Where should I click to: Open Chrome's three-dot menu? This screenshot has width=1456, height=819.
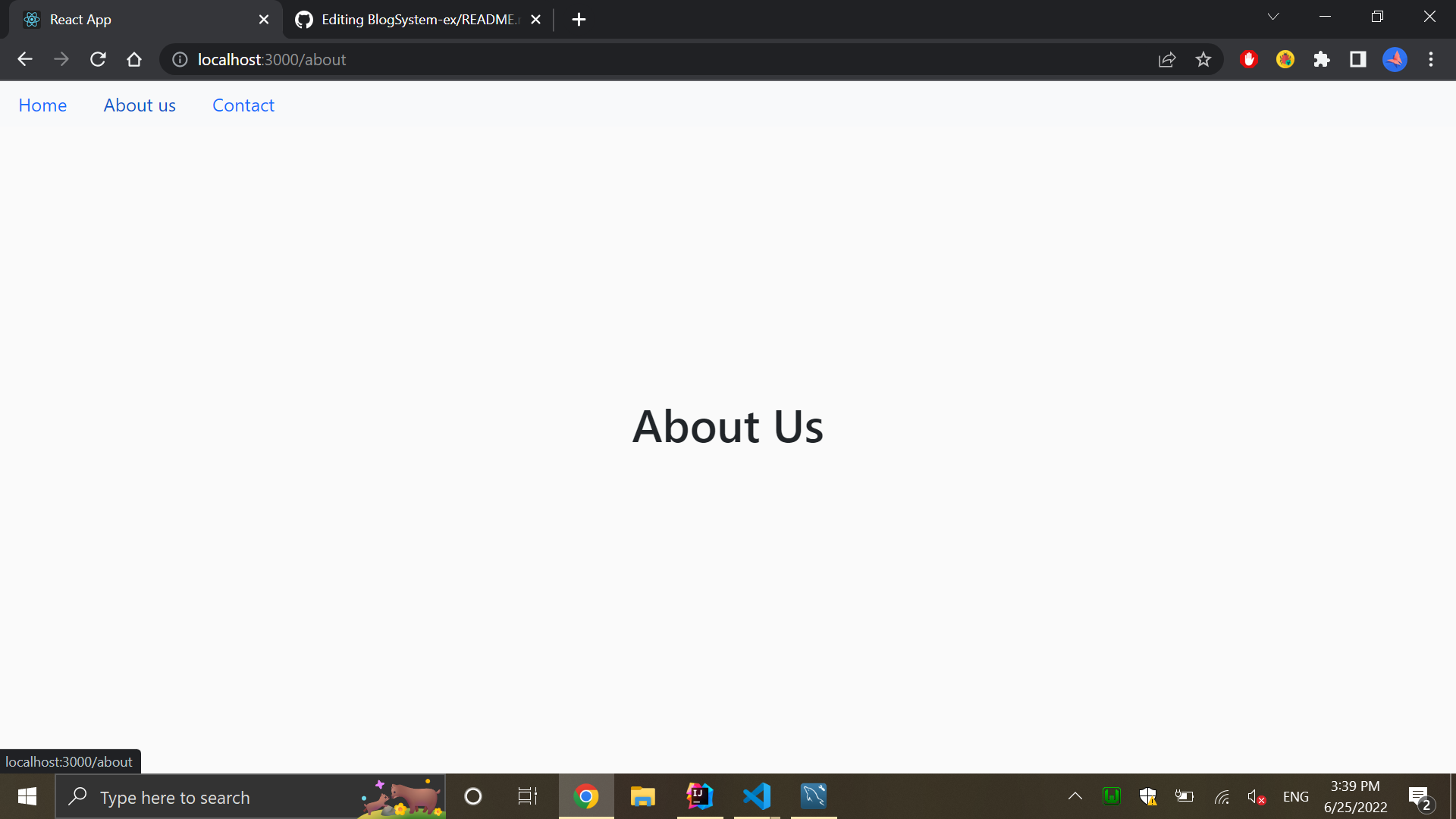1431,59
